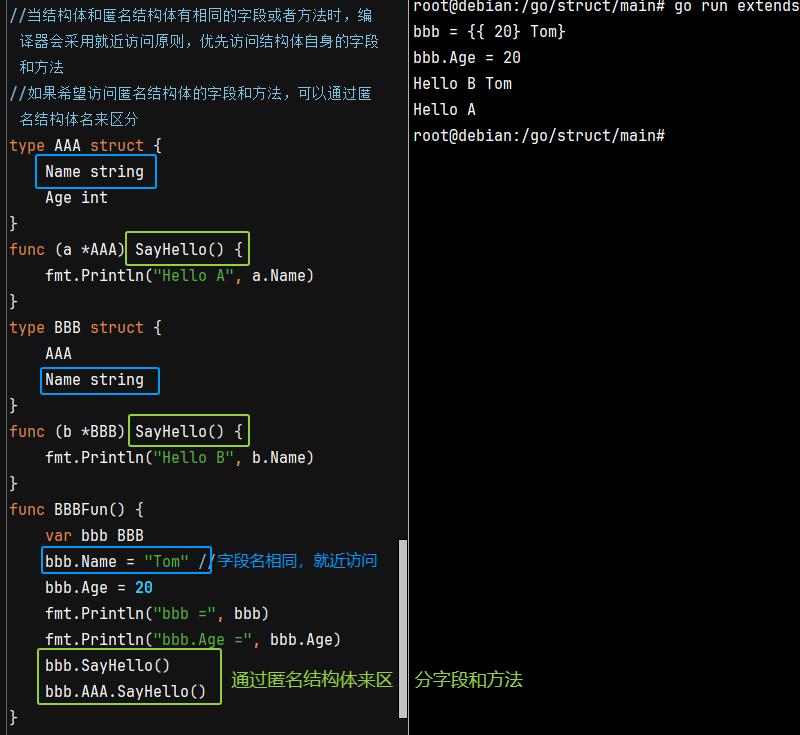Click the "Tom" string literal assignment

166,562
